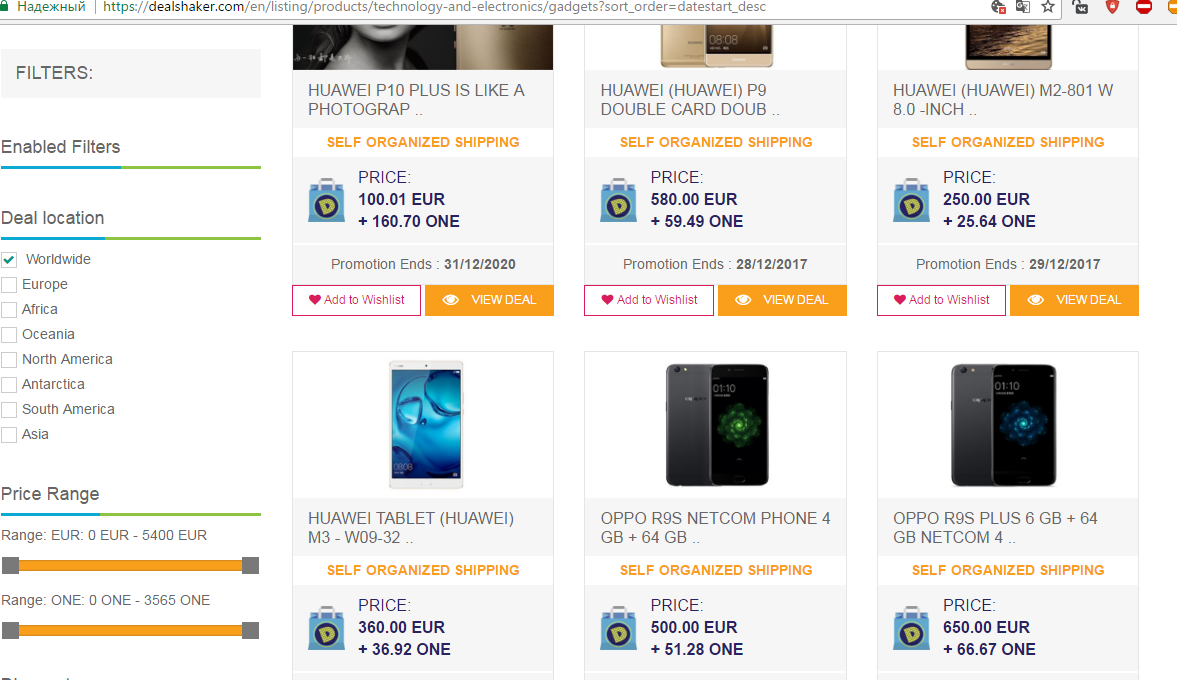Tick the North America checkbox
The height and width of the screenshot is (680, 1177).
coord(9,360)
